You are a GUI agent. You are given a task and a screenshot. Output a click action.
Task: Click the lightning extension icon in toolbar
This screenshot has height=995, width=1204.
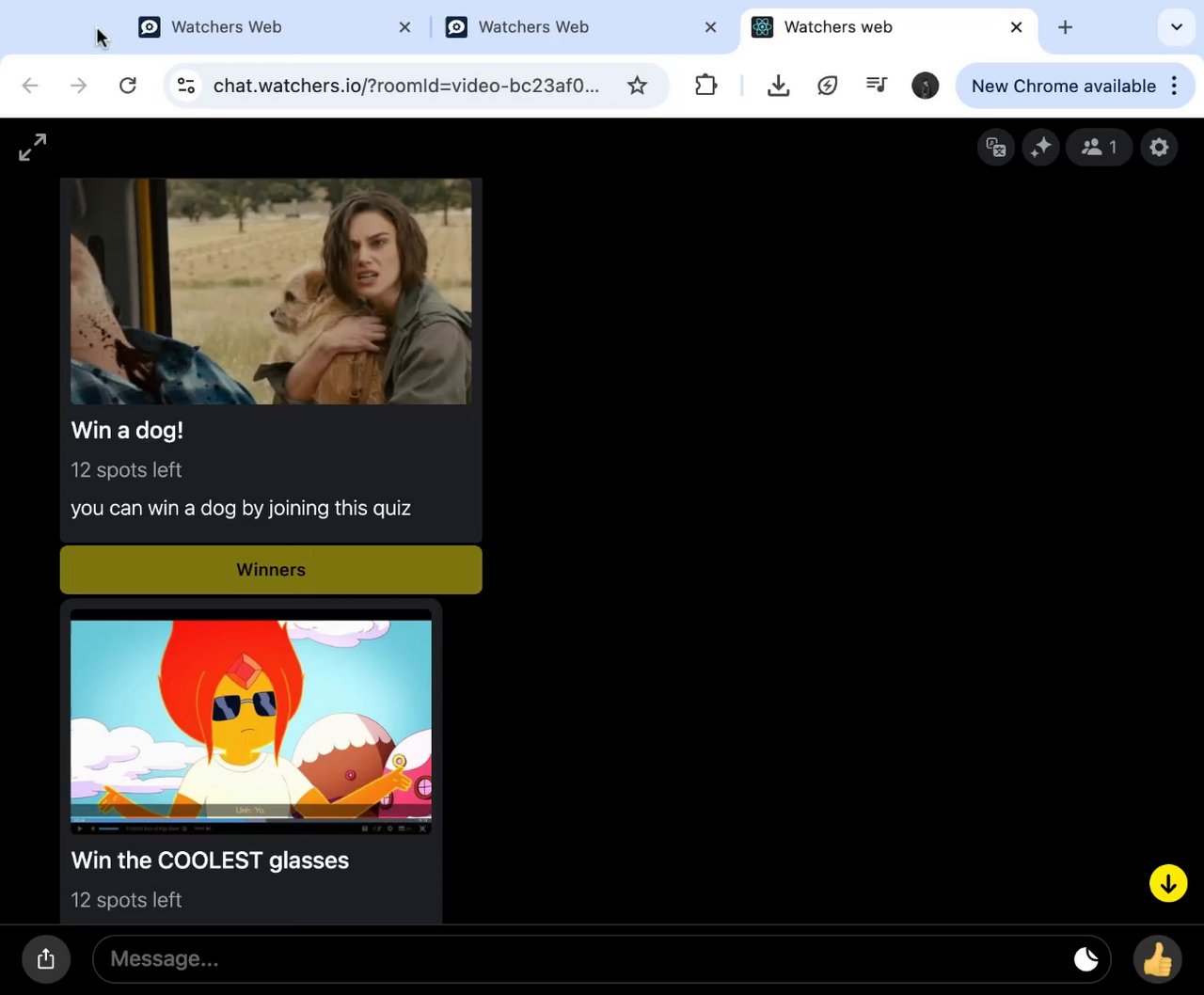(827, 86)
